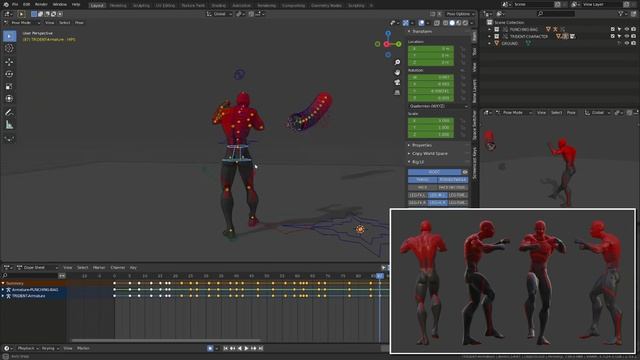Select the Measure tool
The height and width of the screenshot is (360, 640).
tap(9, 125)
